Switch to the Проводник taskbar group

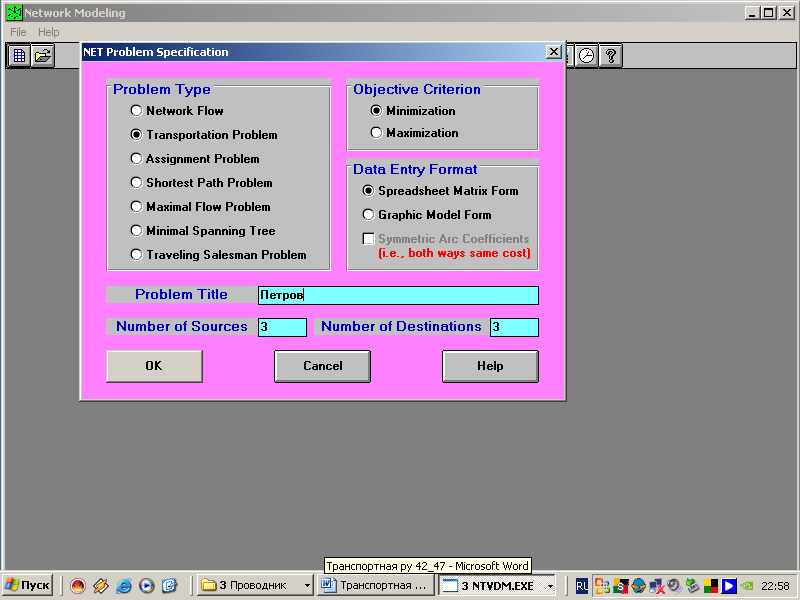pos(255,585)
